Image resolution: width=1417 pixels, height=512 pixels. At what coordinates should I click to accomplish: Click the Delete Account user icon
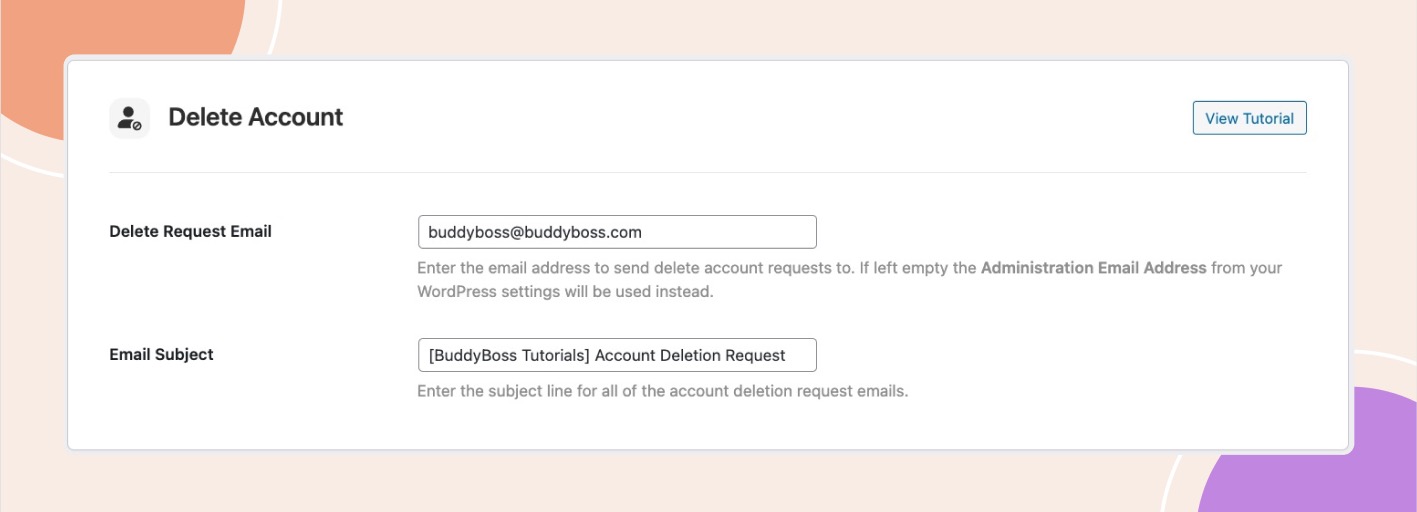click(129, 118)
